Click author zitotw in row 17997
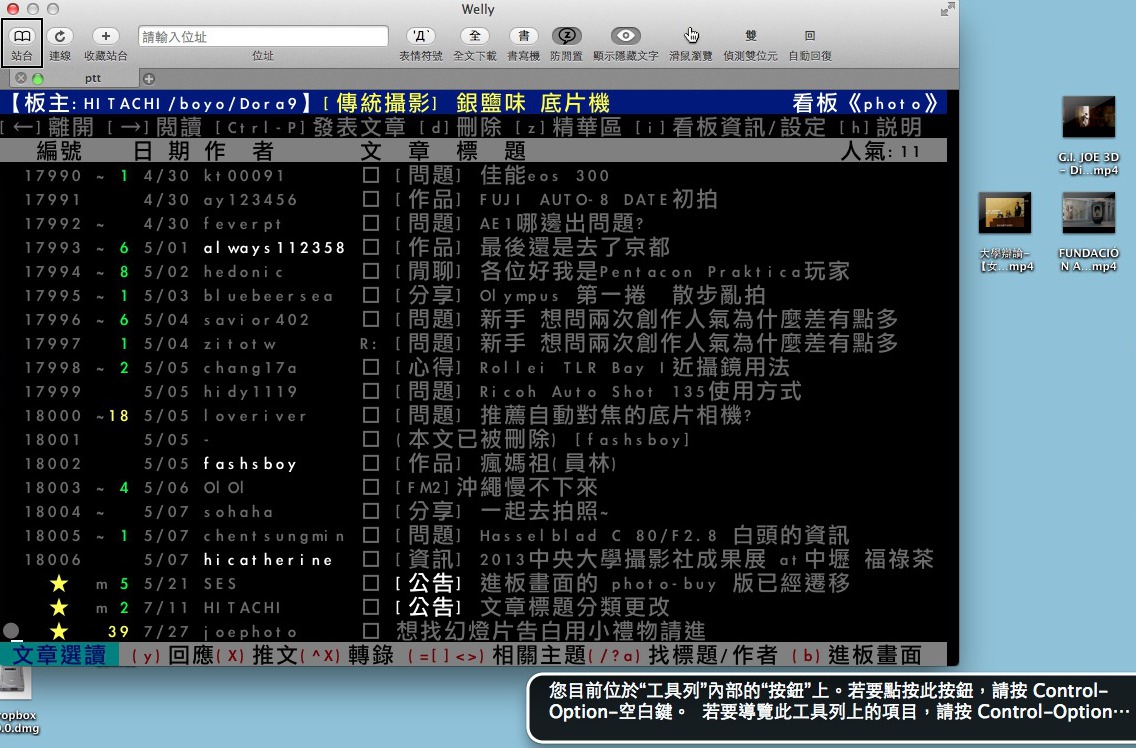Image resolution: width=1136 pixels, height=748 pixels. pos(239,344)
